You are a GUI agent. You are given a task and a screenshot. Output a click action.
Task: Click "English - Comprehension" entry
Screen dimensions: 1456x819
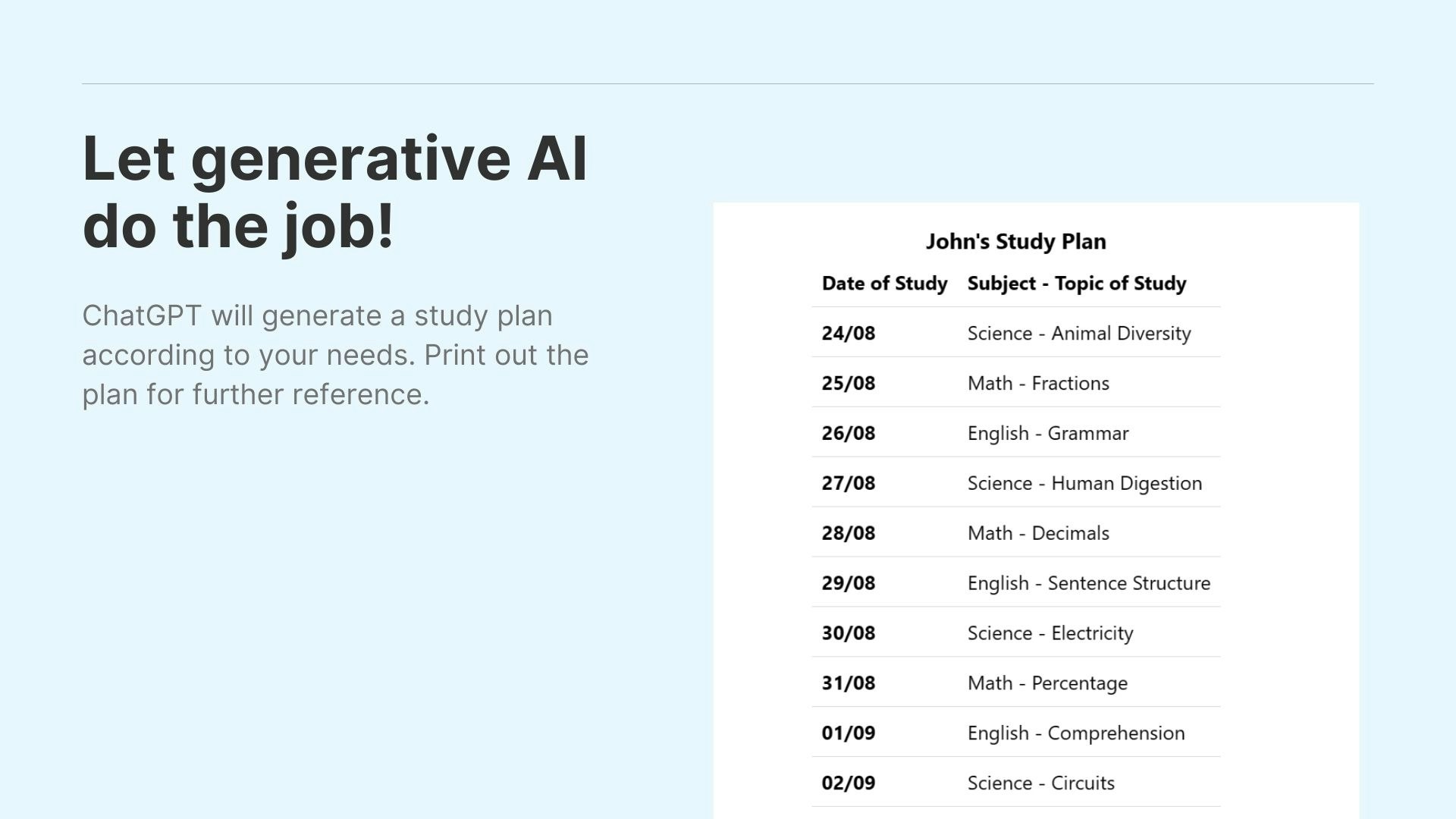click(x=1076, y=733)
